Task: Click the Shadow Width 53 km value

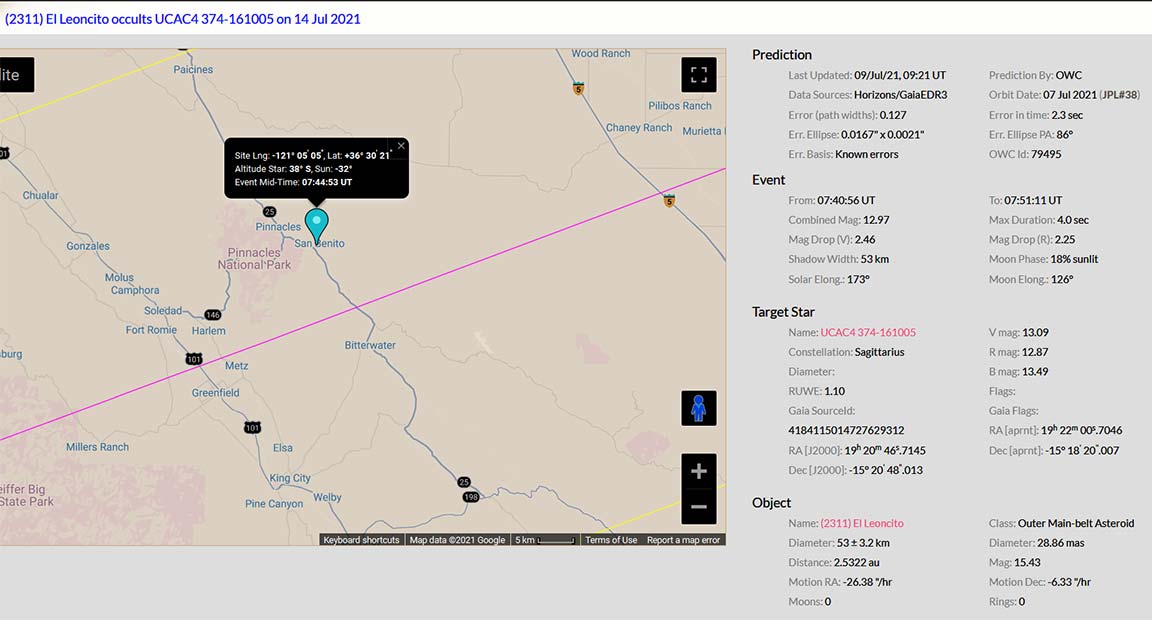Action: 875,259
